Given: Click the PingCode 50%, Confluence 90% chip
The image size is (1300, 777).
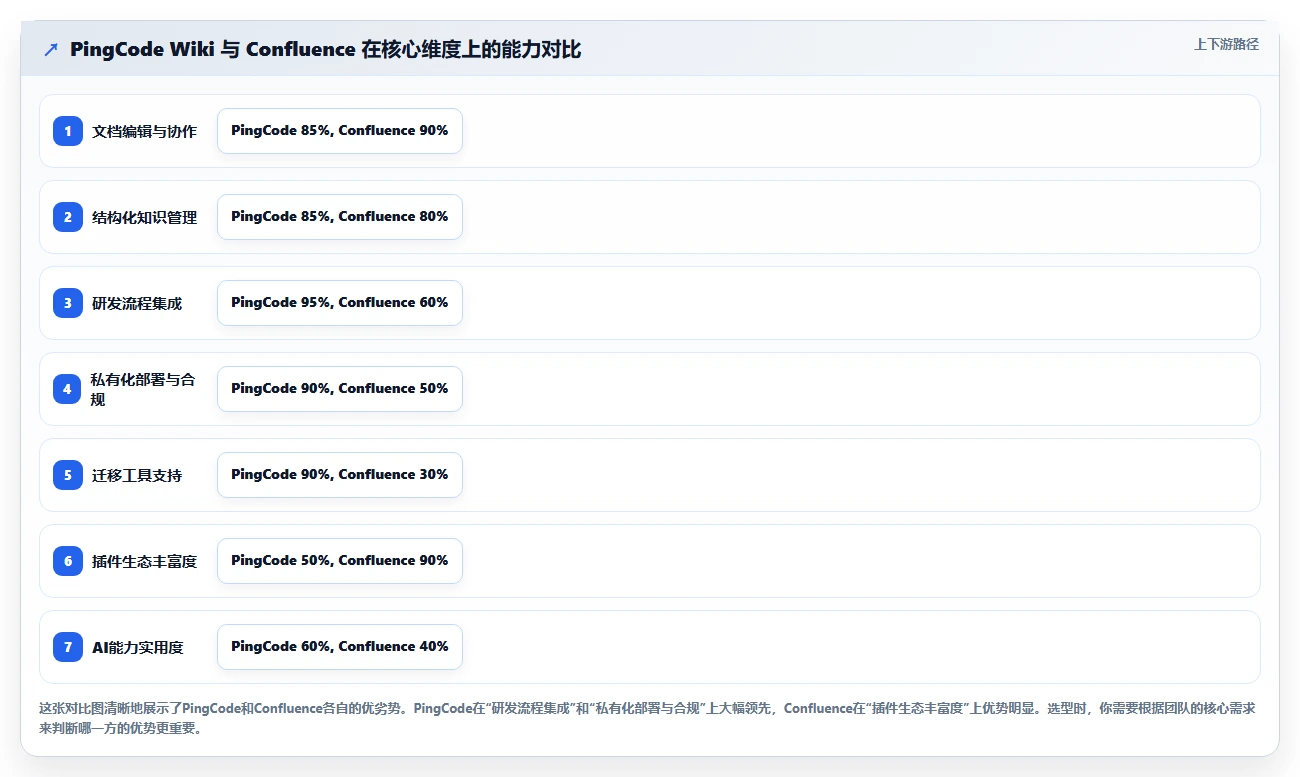Looking at the screenshot, I should [340, 561].
